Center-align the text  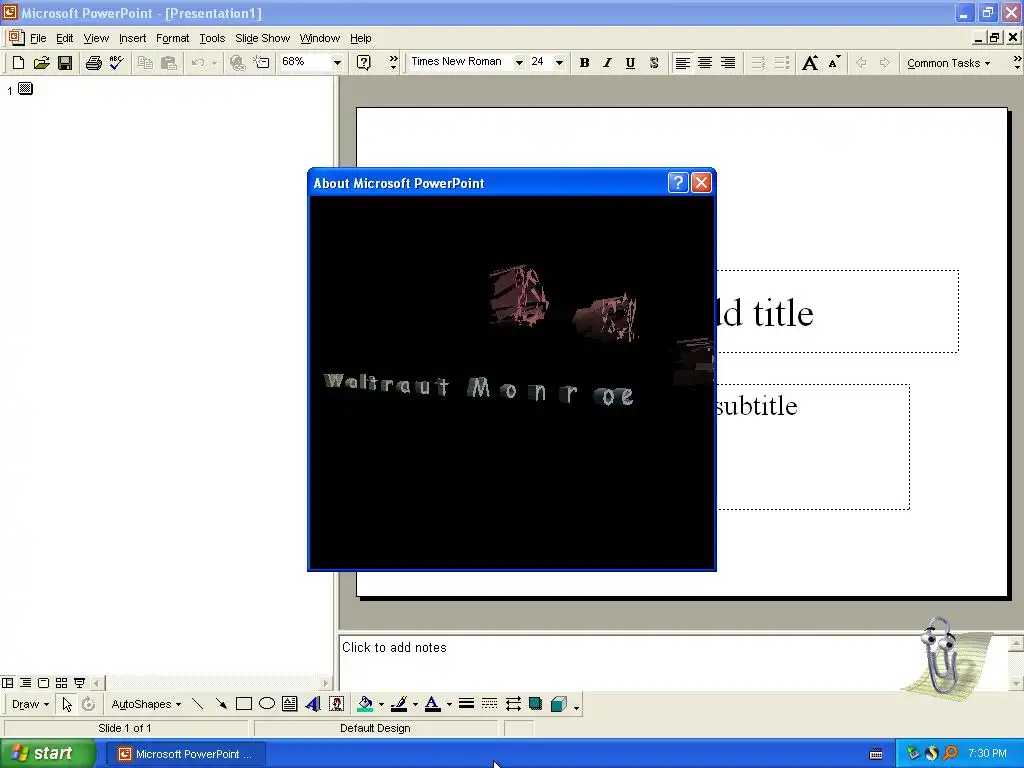705,63
